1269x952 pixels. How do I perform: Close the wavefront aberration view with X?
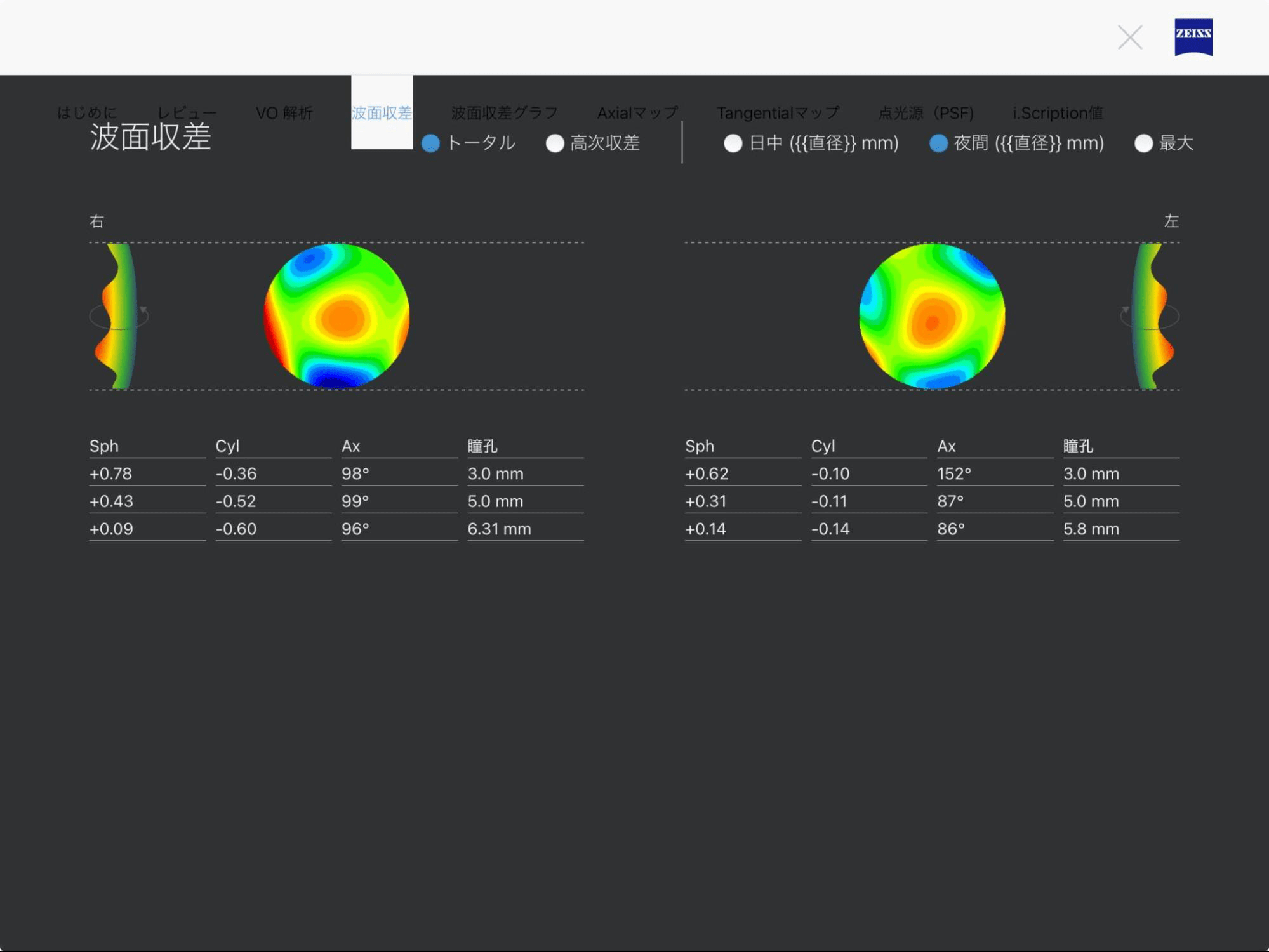[x=1130, y=37]
